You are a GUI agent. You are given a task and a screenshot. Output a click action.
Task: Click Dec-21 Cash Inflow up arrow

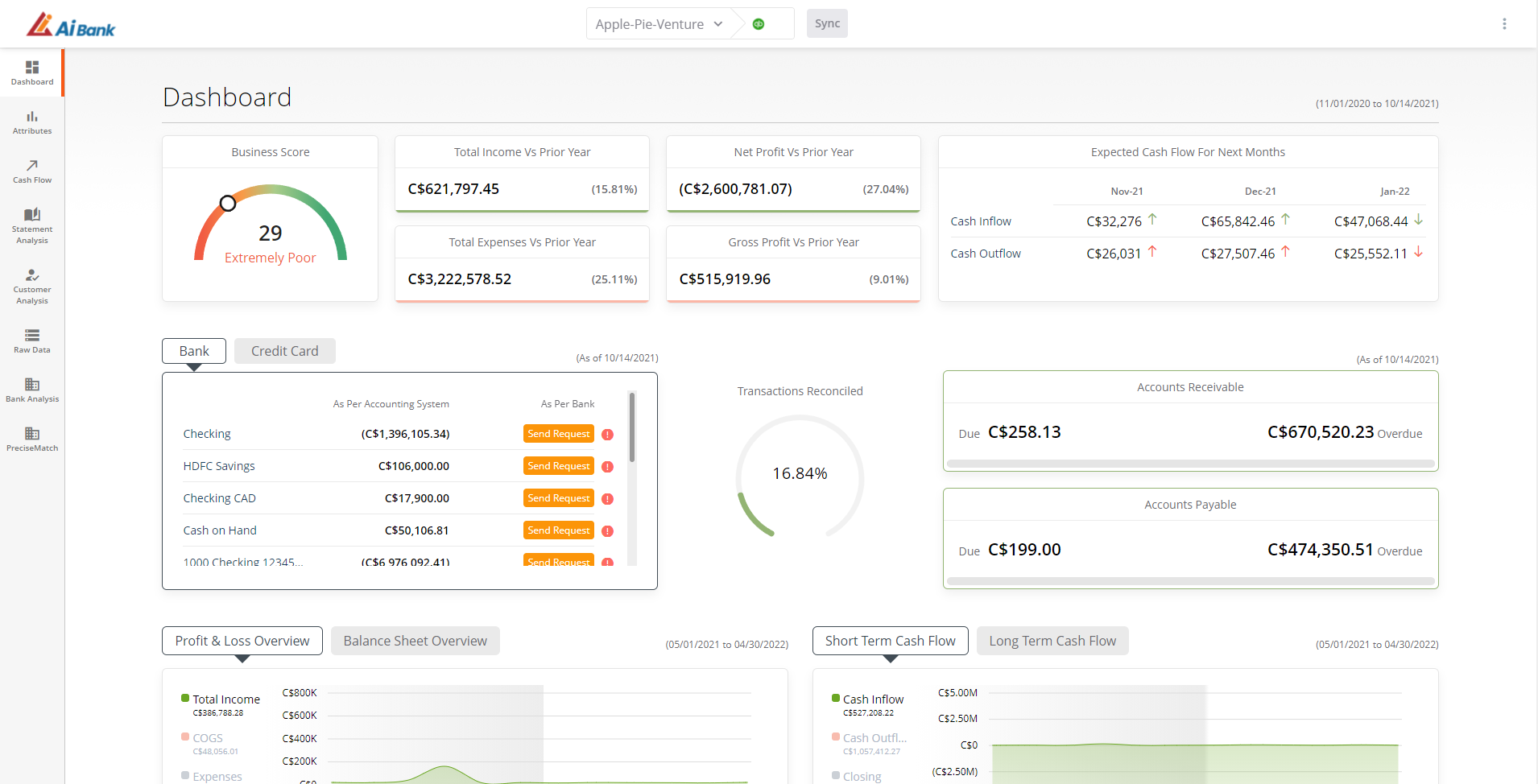tap(1285, 219)
